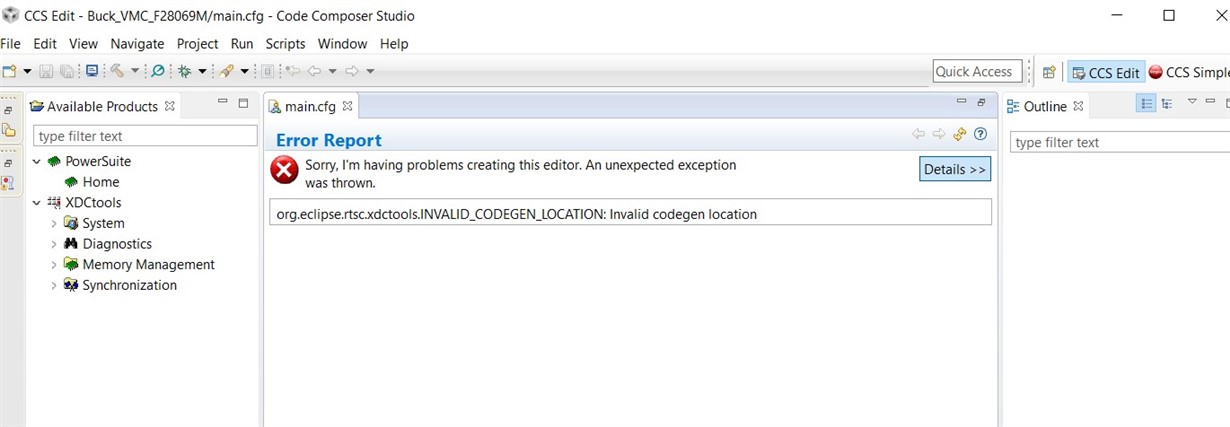This screenshot has height=427, width=1230.
Task: Open the Debug dropdown arrow
Action: [202, 71]
